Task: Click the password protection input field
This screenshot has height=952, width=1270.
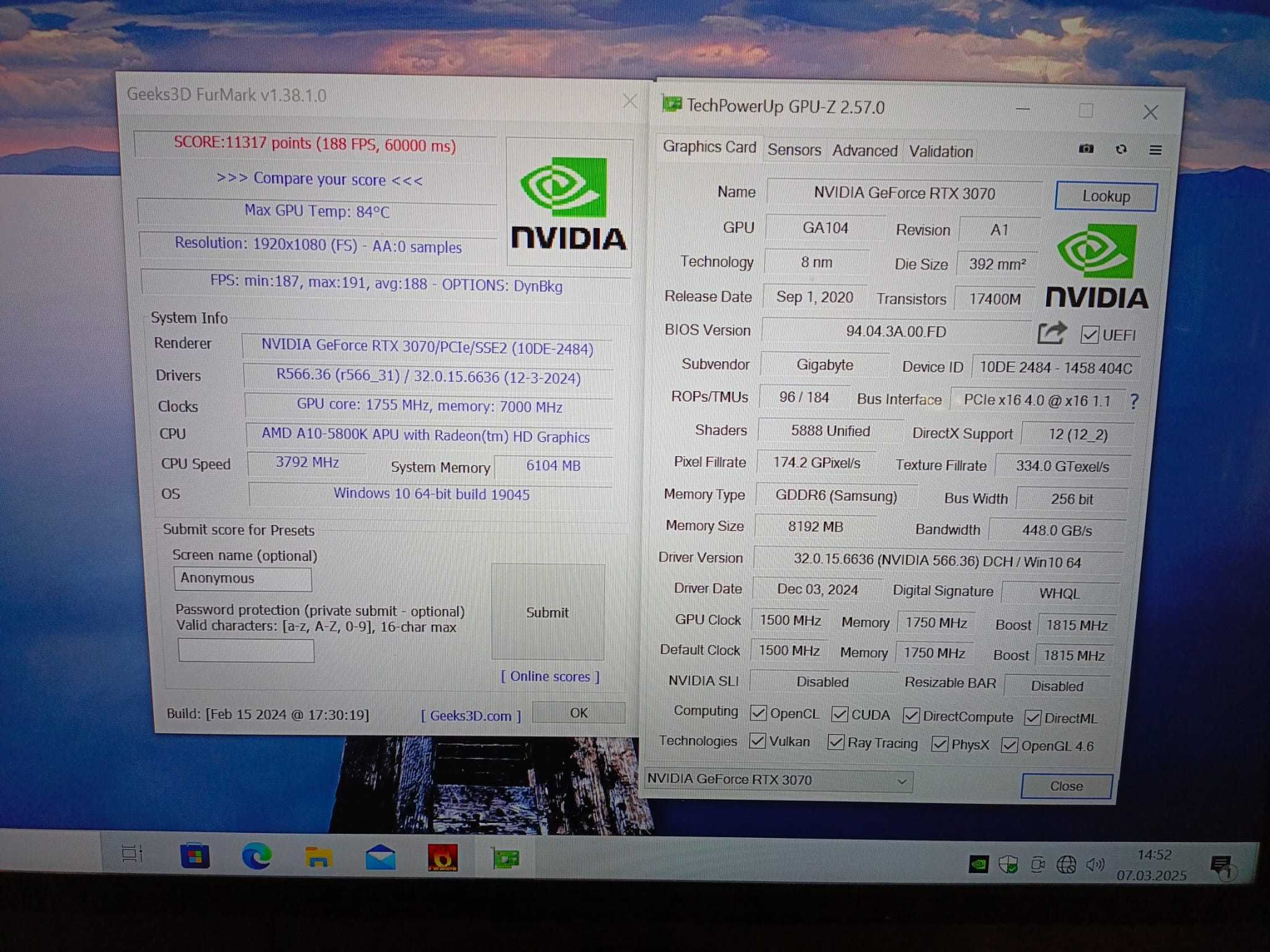Action: (x=246, y=650)
